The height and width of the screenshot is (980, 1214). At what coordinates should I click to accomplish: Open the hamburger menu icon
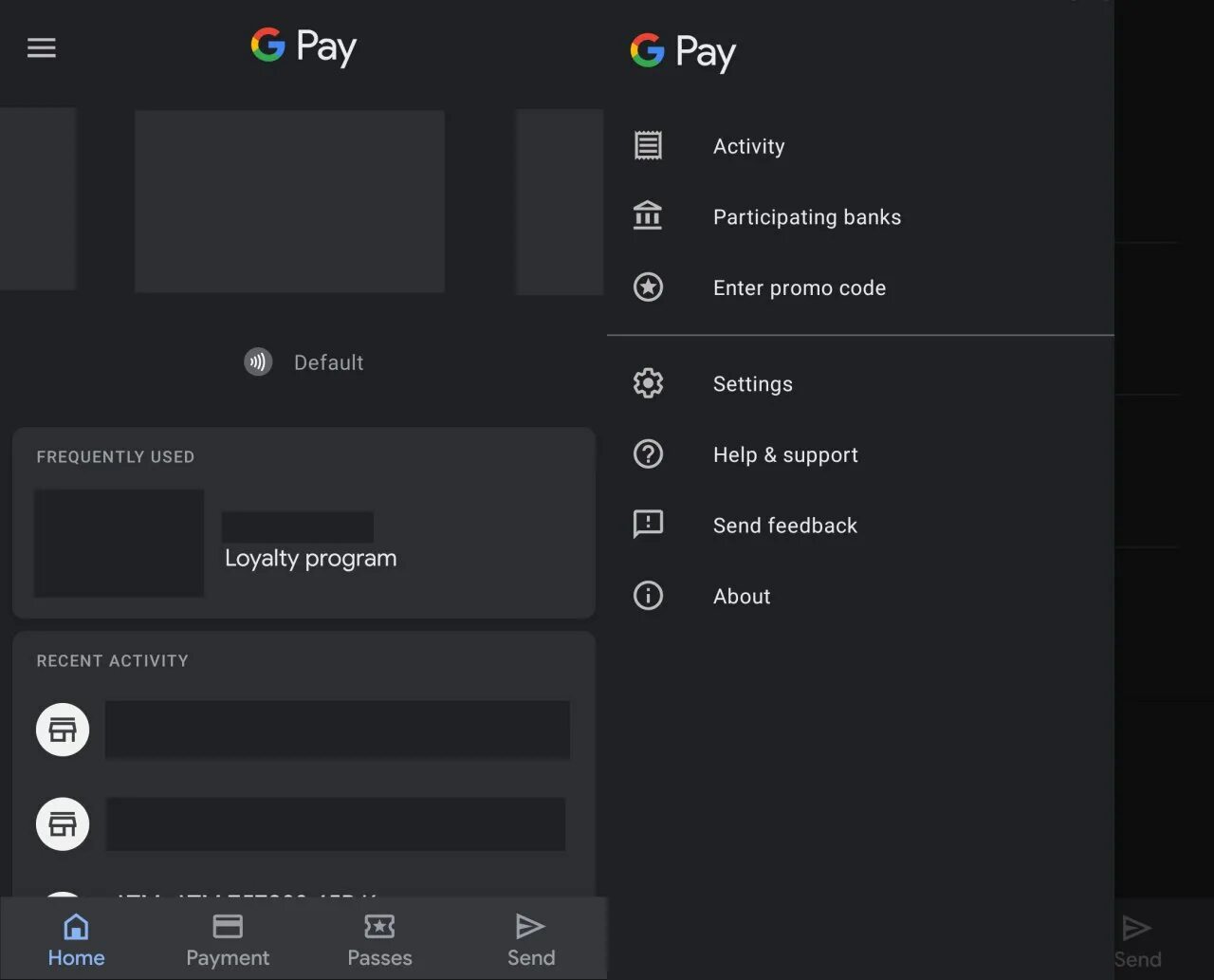pyautogui.click(x=41, y=47)
